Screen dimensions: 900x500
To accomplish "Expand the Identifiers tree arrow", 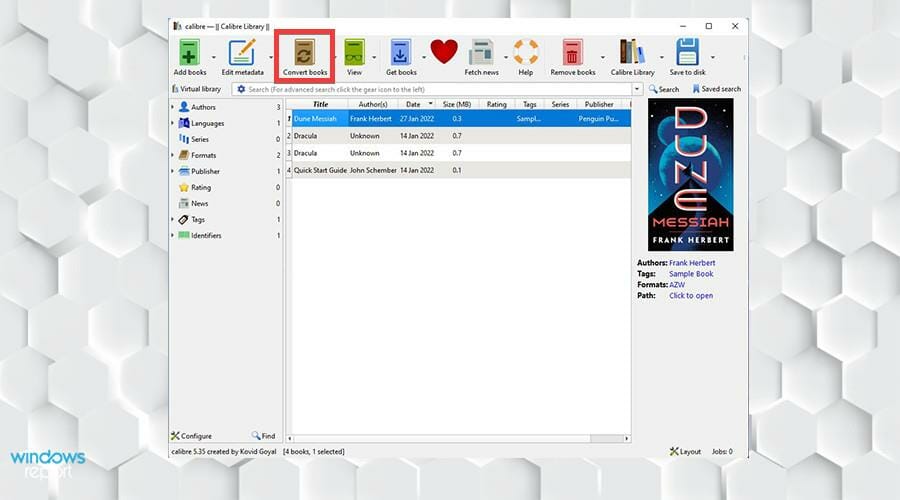I will point(172,235).
